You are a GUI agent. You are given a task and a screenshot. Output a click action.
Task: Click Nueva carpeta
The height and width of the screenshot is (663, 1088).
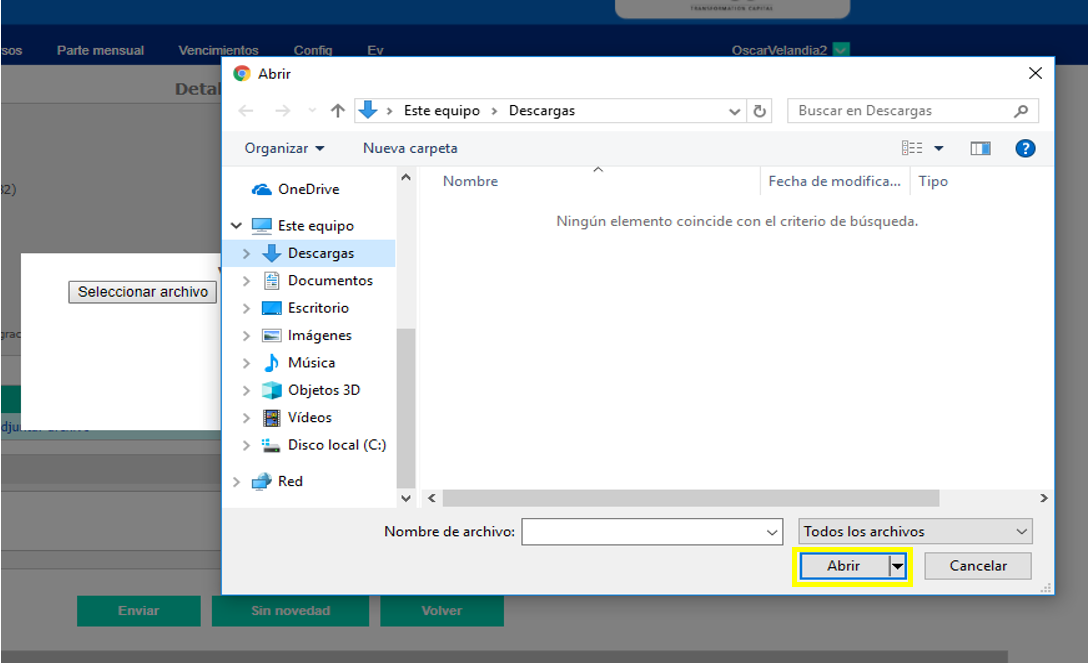410,148
